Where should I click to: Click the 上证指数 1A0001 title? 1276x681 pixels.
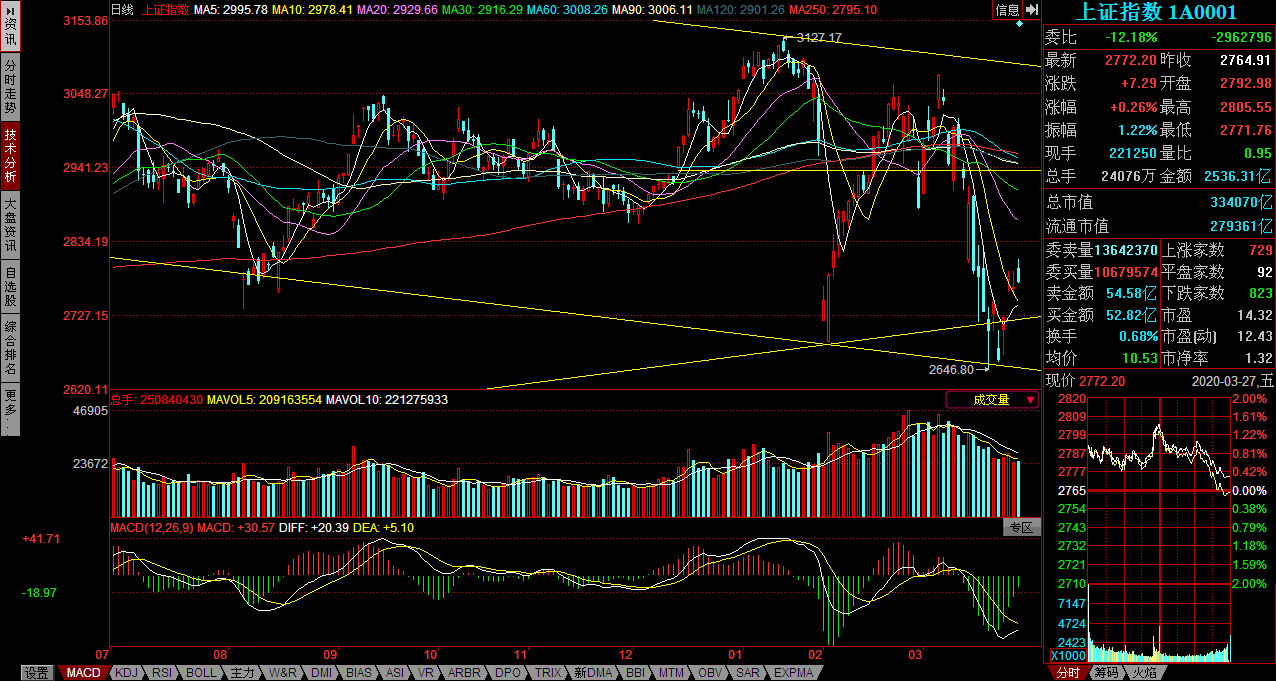pos(1155,12)
